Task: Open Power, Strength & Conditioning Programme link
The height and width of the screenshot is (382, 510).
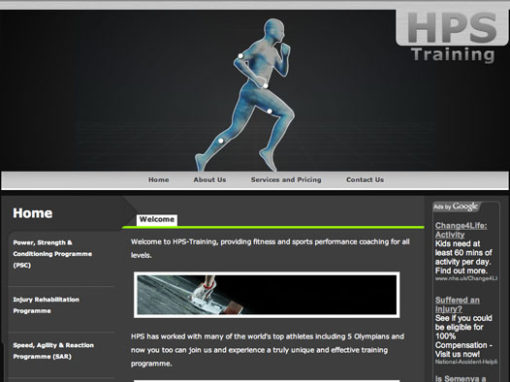Action: 52,254
